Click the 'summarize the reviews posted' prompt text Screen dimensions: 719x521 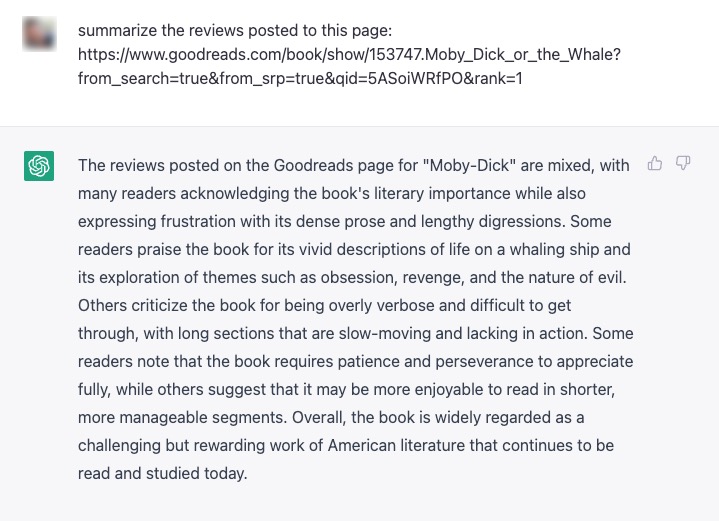tap(235, 30)
